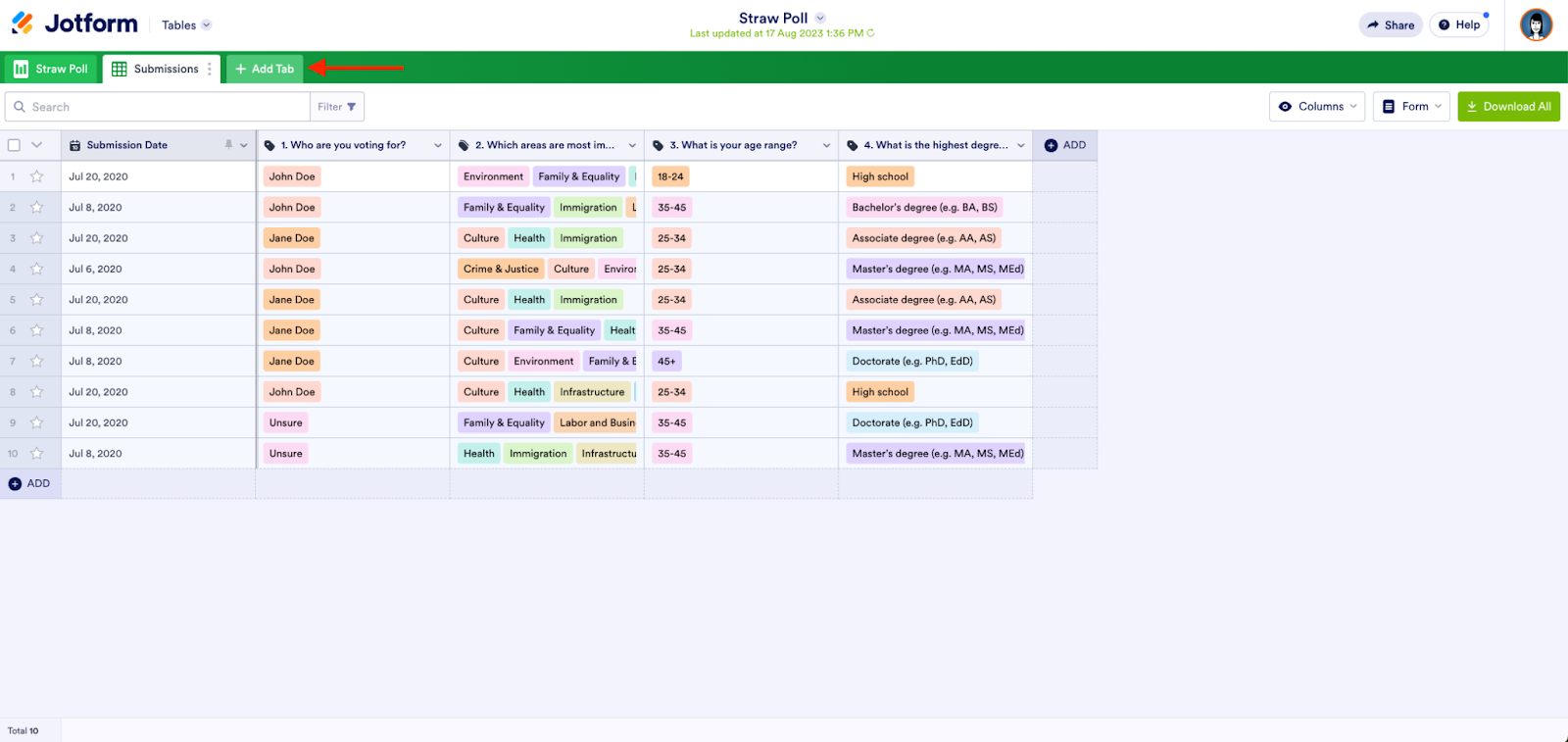This screenshot has height=742, width=1568.
Task: Star row 9 Unsure submission
Action: click(x=37, y=422)
